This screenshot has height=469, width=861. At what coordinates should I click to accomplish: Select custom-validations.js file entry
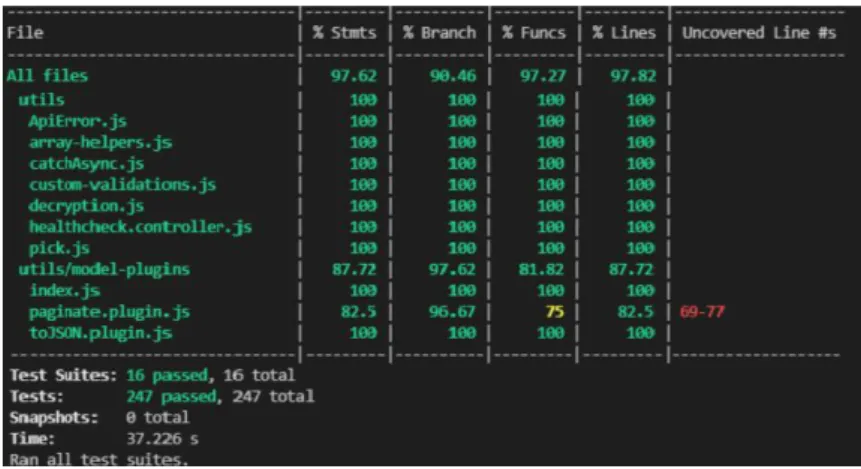122,185
